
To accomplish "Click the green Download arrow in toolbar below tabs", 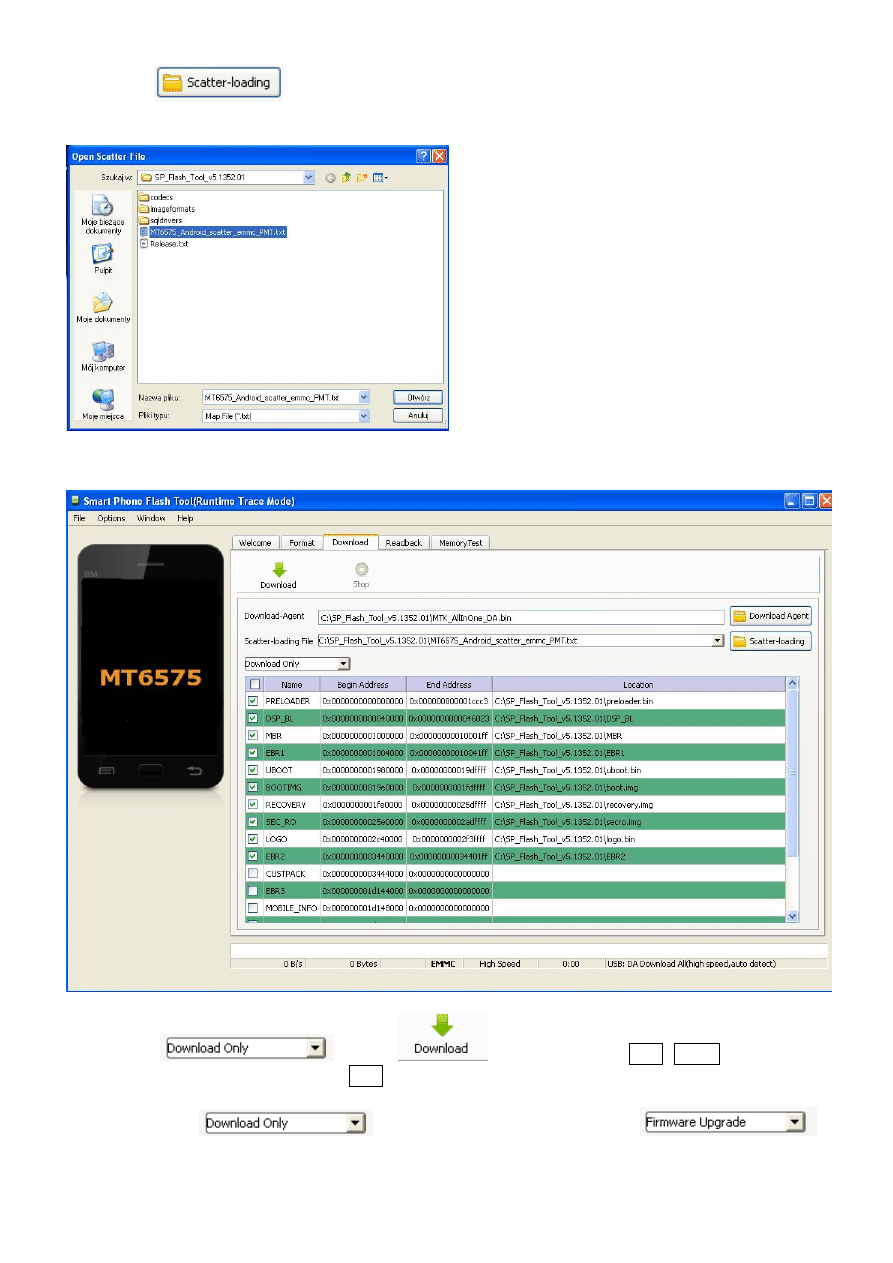I will [x=278, y=569].
